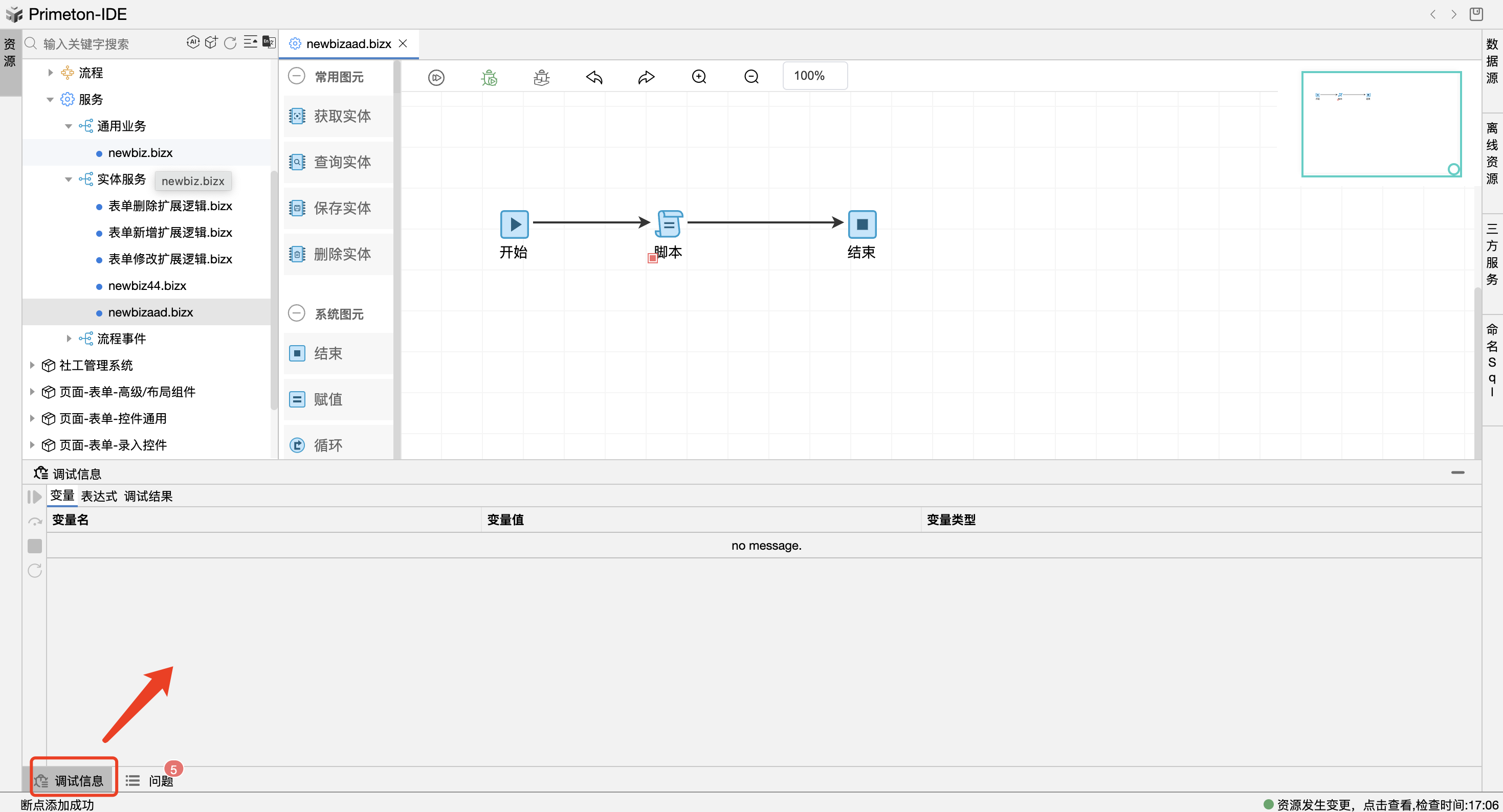The image size is (1503, 812).
Task: Expand the 社工管理系统 project node
Action: 32,365
